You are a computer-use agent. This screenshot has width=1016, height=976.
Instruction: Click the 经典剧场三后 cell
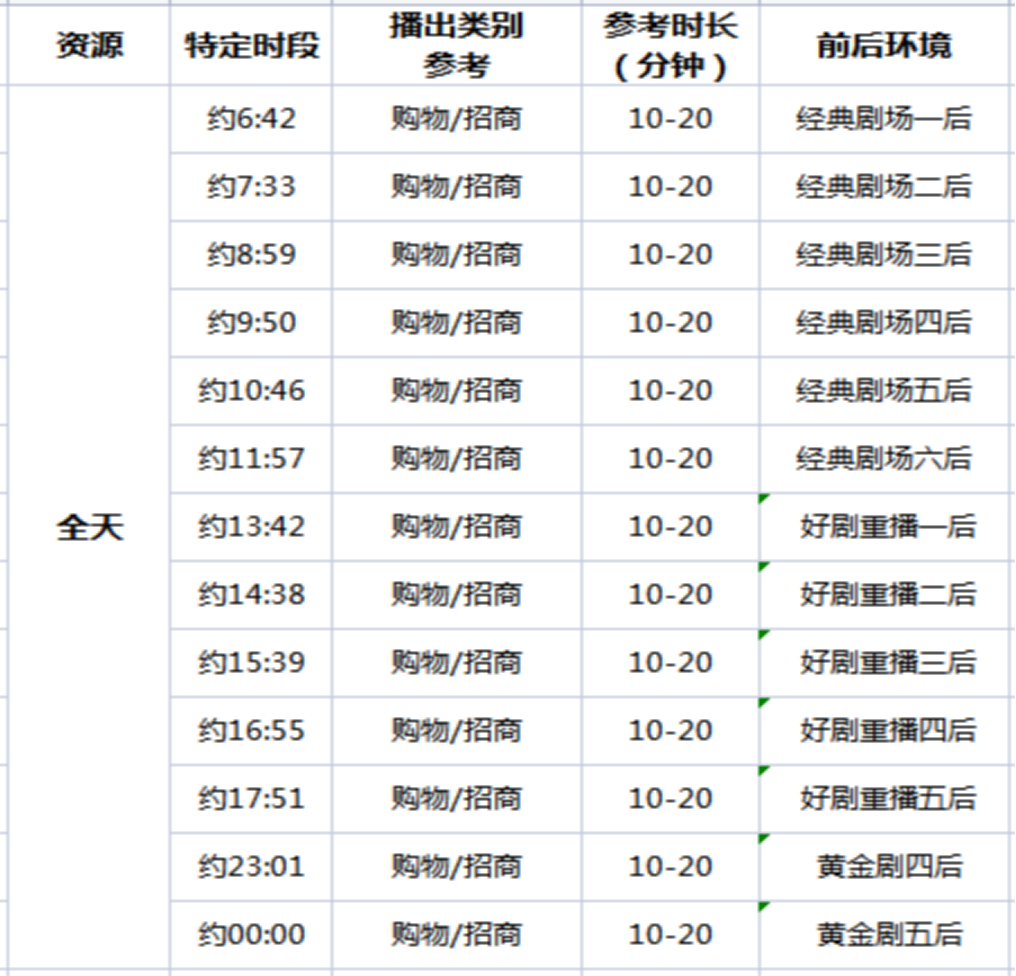pos(884,255)
